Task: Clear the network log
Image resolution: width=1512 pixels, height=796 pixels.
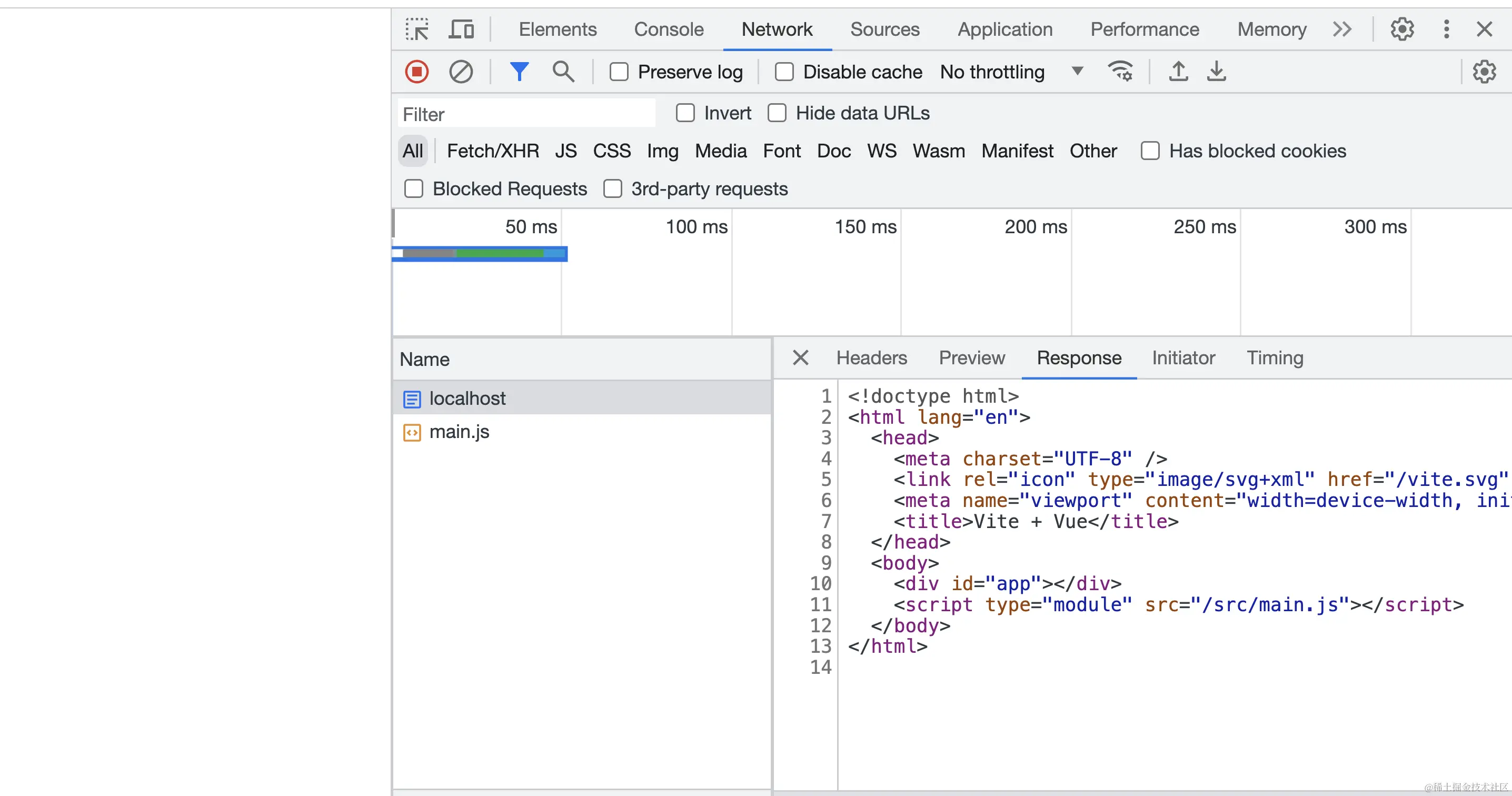Action: coord(461,72)
